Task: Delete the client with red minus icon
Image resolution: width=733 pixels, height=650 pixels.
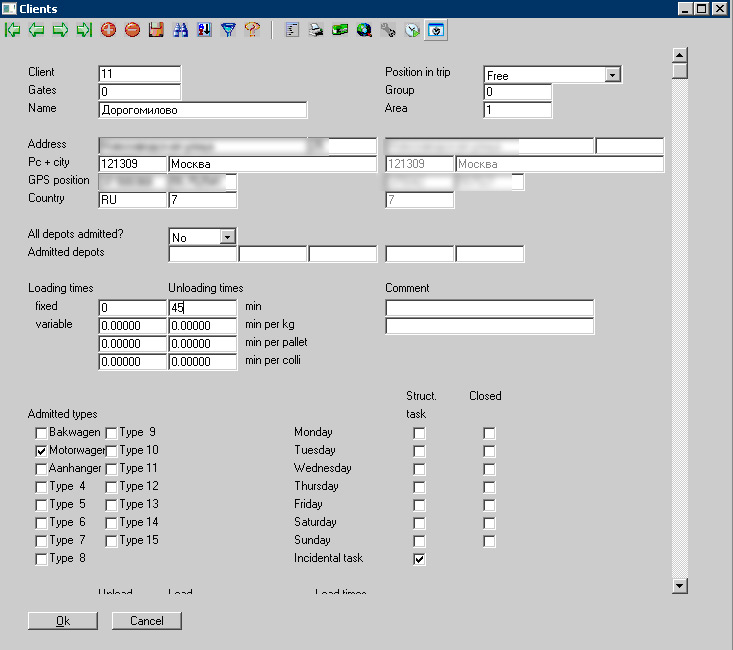Action: pyautogui.click(x=133, y=30)
